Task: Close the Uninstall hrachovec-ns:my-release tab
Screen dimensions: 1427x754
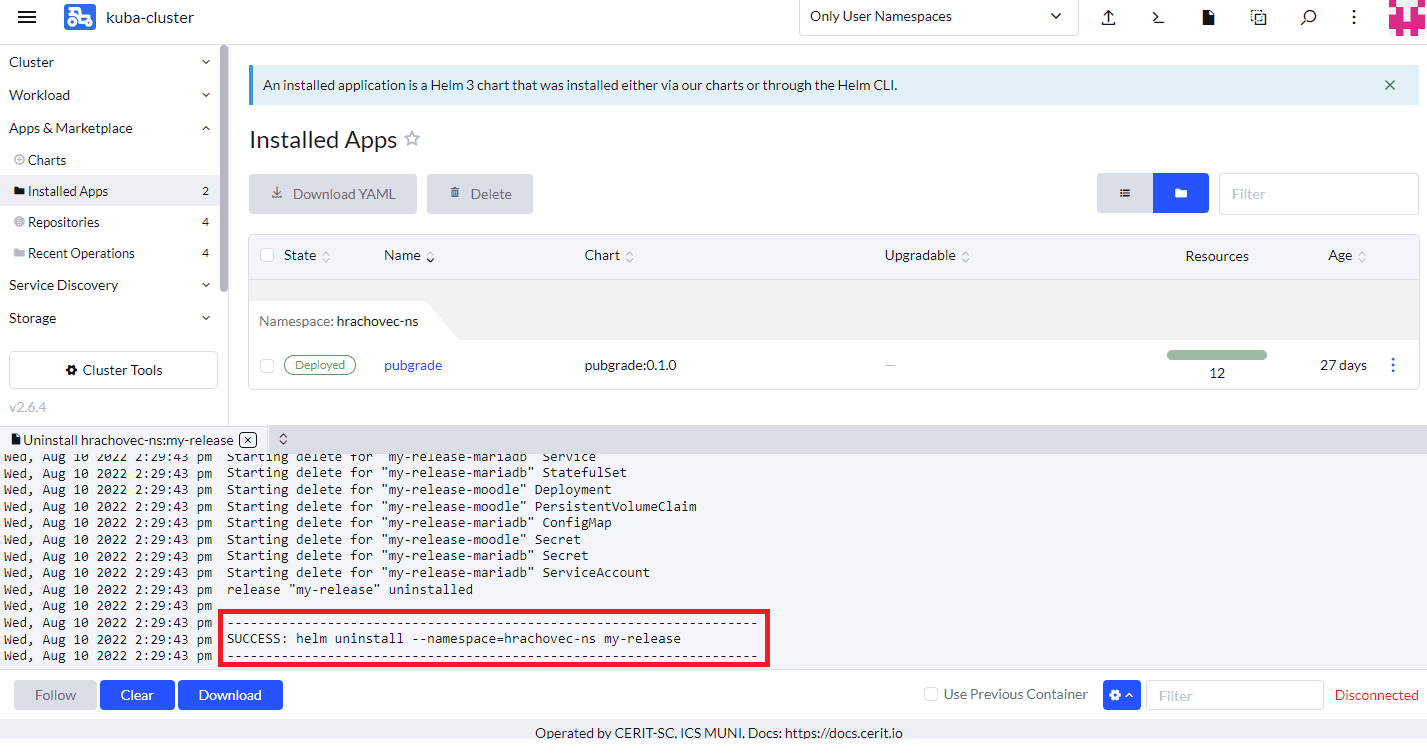Action: 248,440
